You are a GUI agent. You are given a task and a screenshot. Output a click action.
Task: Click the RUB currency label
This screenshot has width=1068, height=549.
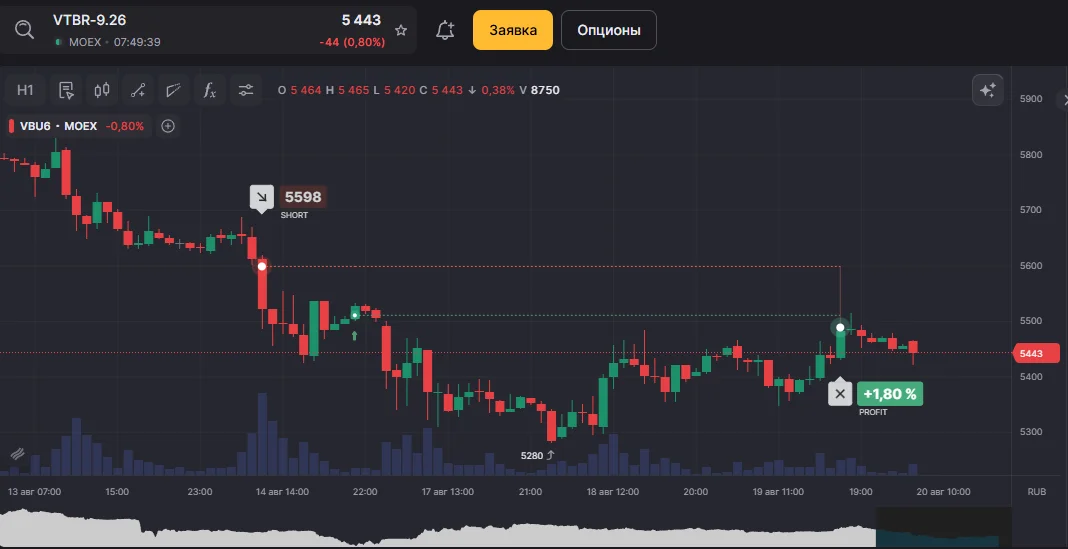[1037, 492]
